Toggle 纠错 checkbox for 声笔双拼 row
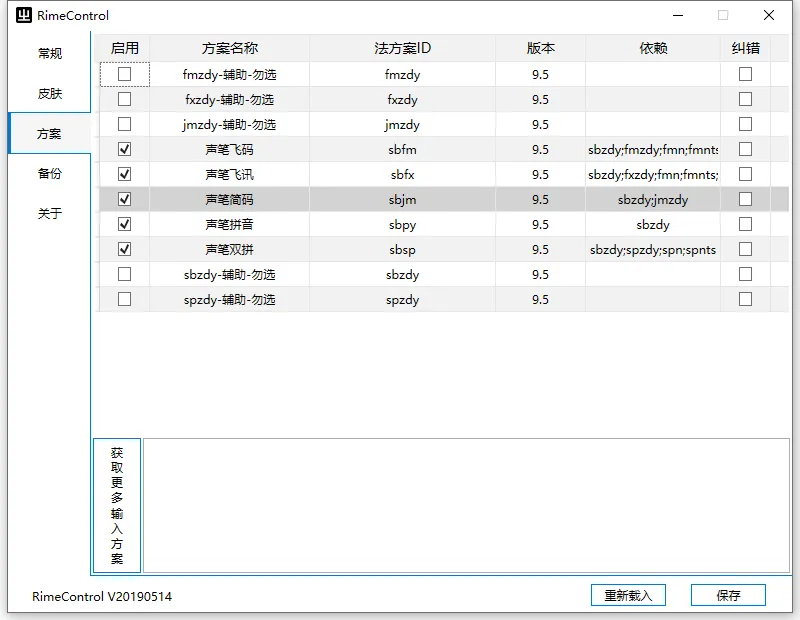The image size is (800, 620). click(745, 249)
